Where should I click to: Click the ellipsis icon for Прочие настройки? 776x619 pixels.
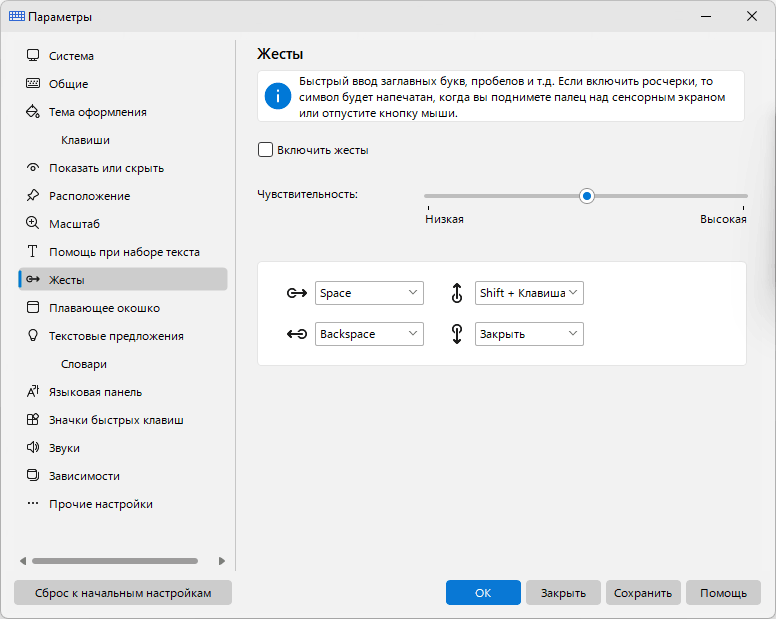[x=33, y=503]
